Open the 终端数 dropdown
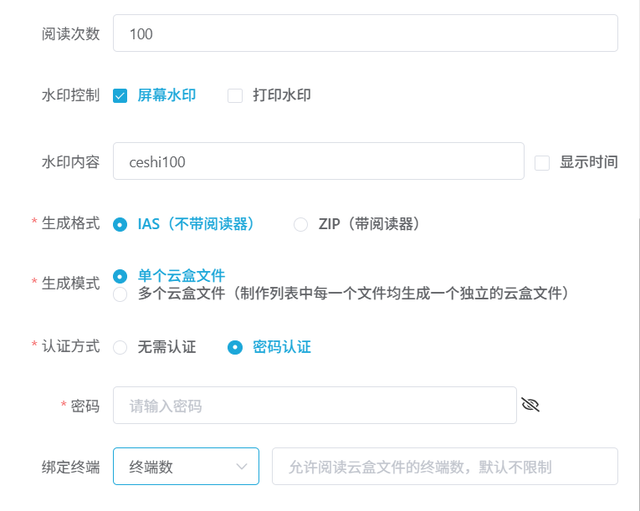 [185, 466]
